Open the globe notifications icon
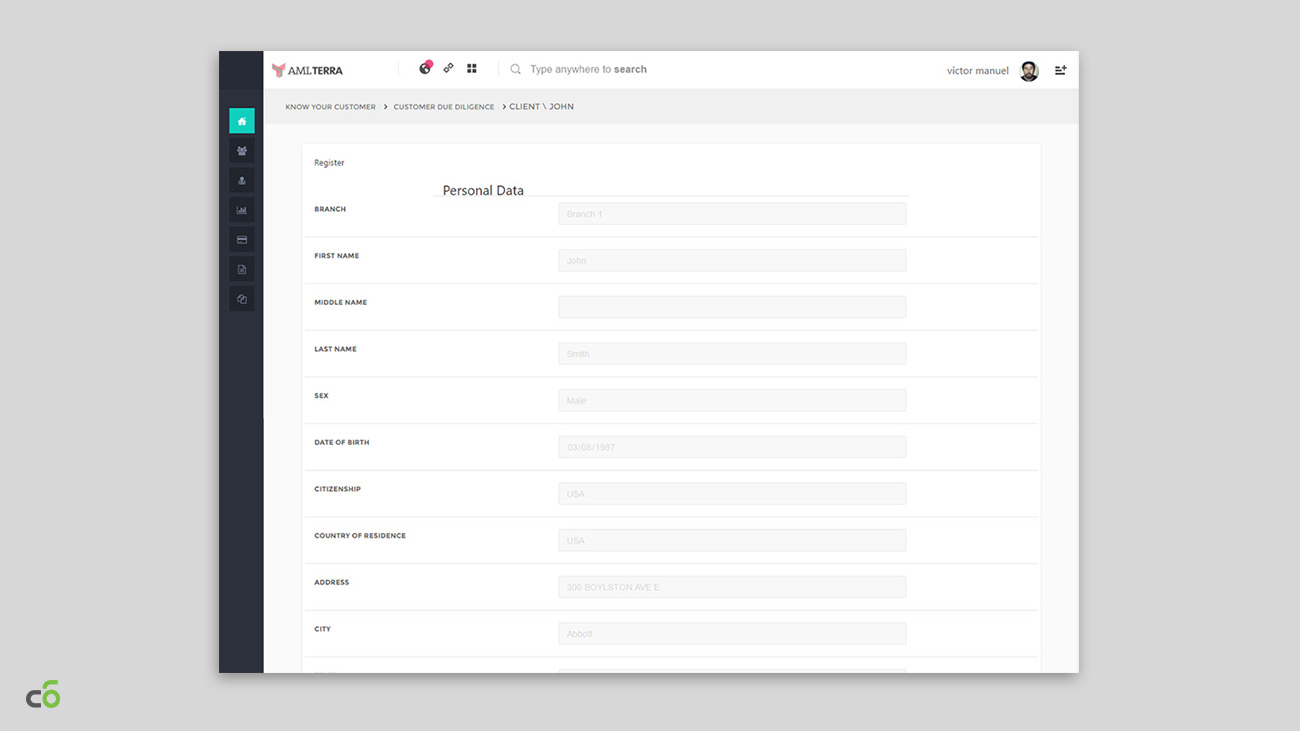The height and width of the screenshot is (731, 1300). click(x=425, y=68)
